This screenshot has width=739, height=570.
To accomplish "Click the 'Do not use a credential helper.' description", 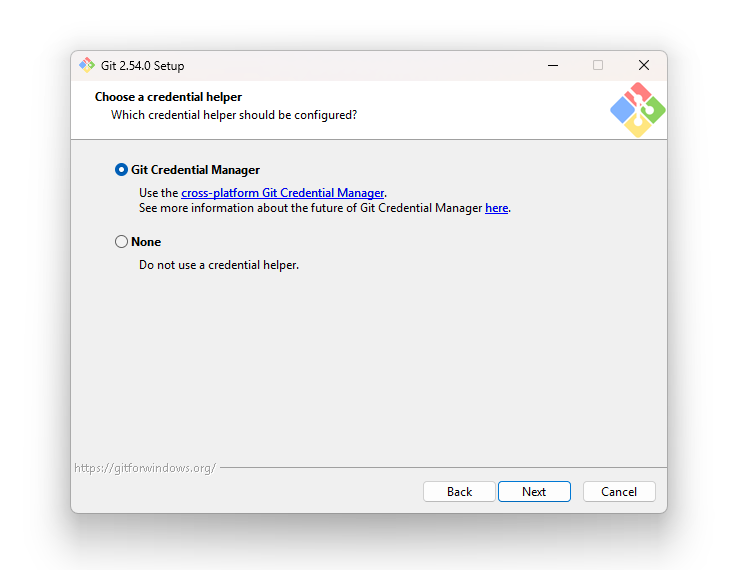I will (x=219, y=265).
